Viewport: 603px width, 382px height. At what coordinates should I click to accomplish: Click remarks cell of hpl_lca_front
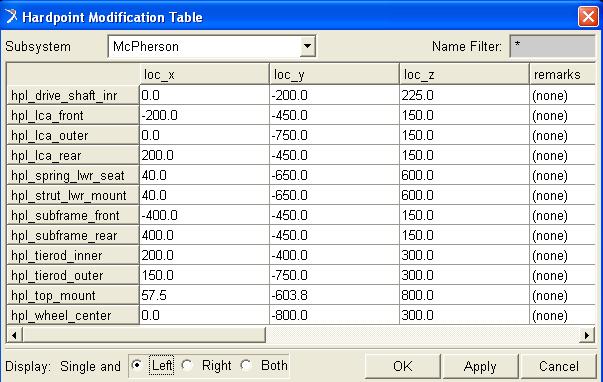point(563,115)
